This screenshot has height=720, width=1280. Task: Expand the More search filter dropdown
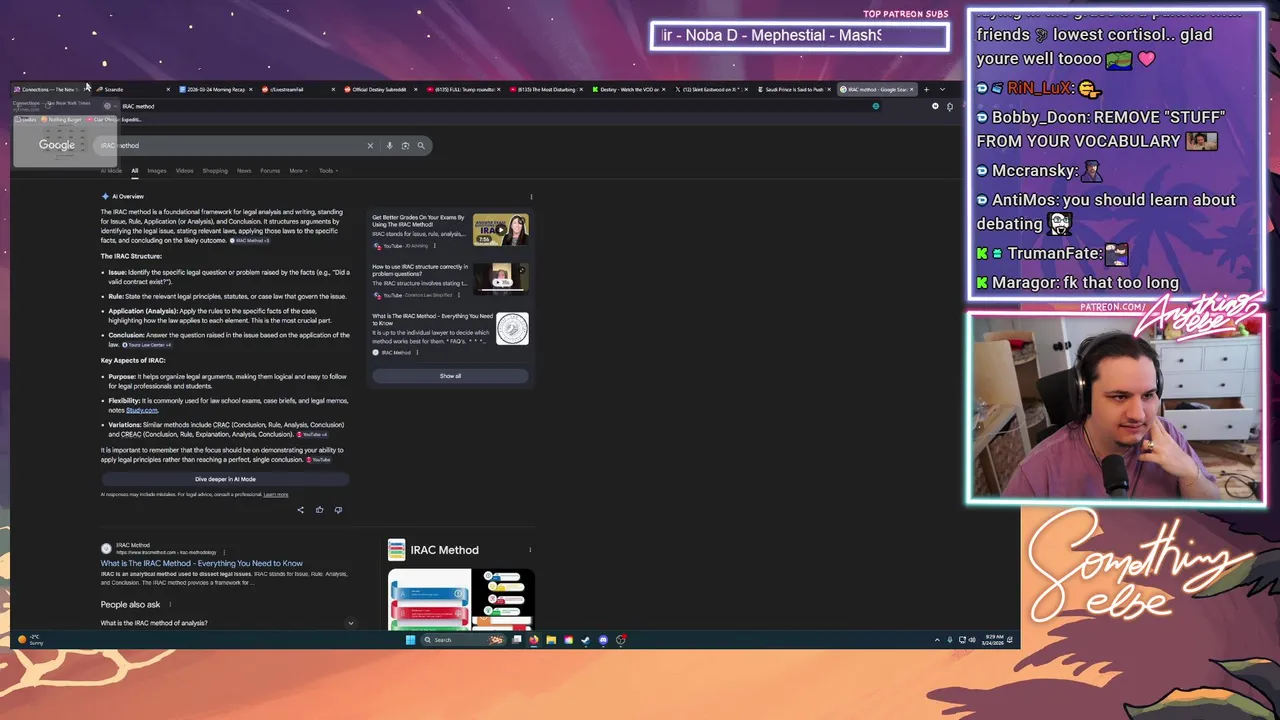[x=297, y=171]
